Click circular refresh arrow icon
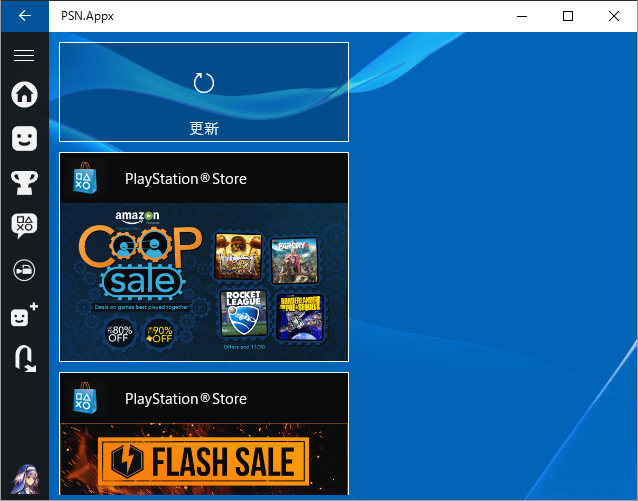The height and width of the screenshot is (501, 638). coord(204,83)
